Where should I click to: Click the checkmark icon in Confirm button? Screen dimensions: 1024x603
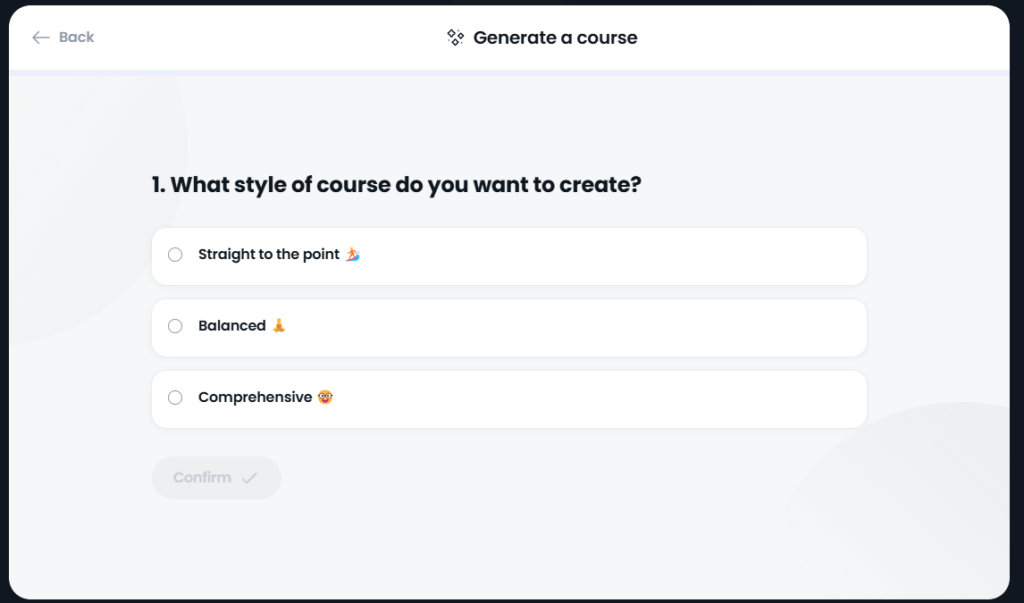click(x=249, y=478)
